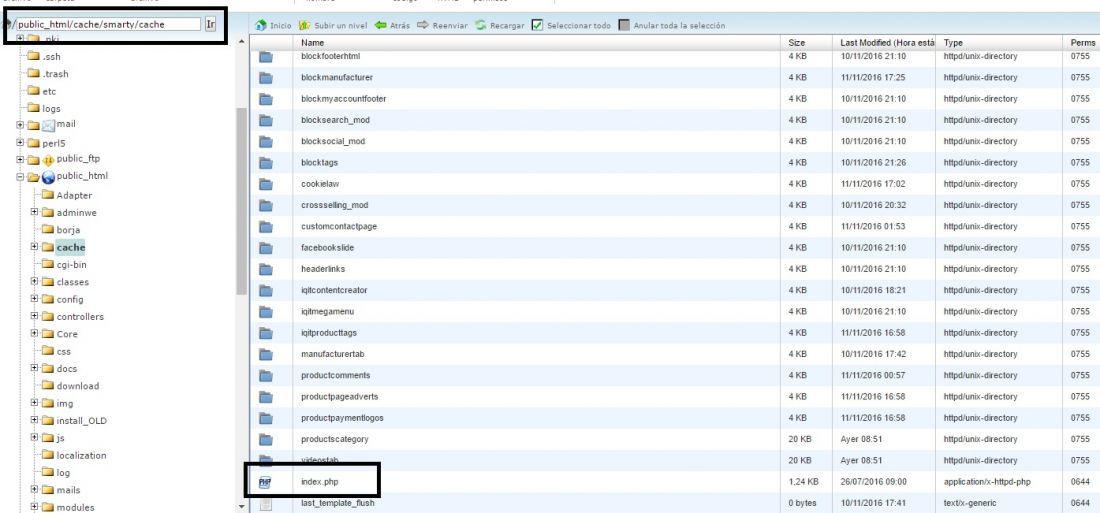Click Anular toda la selección checkbox

(x=624, y=25)
